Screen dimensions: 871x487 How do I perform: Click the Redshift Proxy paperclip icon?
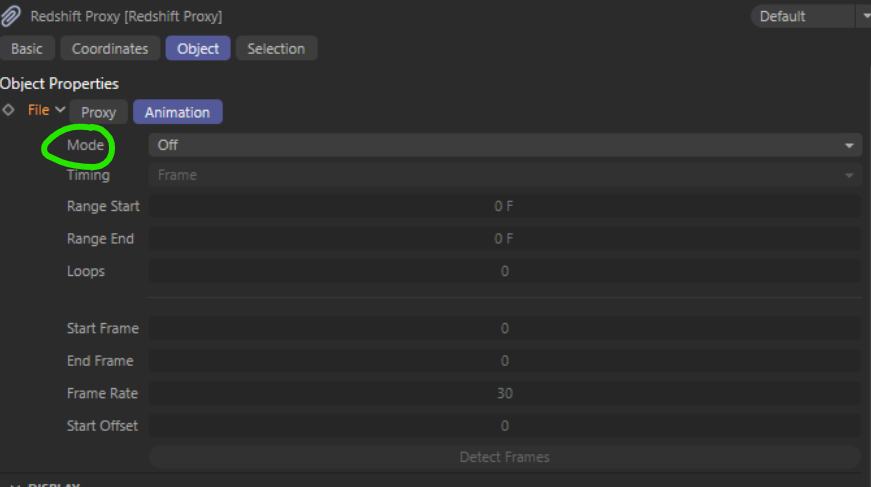coord(11,16)
